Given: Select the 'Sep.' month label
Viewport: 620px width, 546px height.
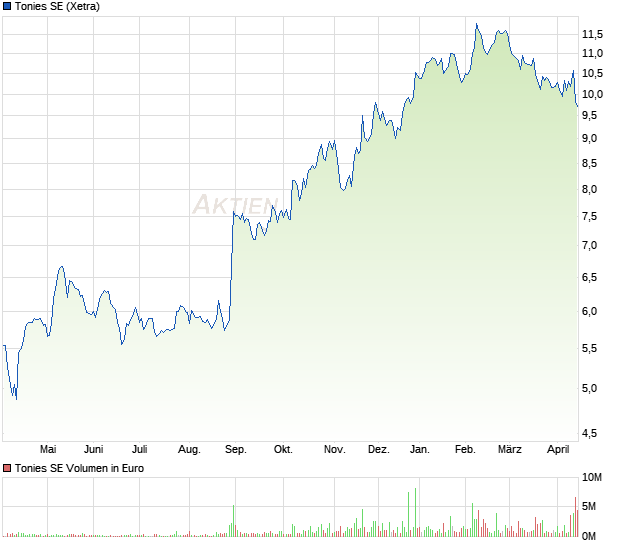Looking at the screenshot, I should (x=236, y=450).
